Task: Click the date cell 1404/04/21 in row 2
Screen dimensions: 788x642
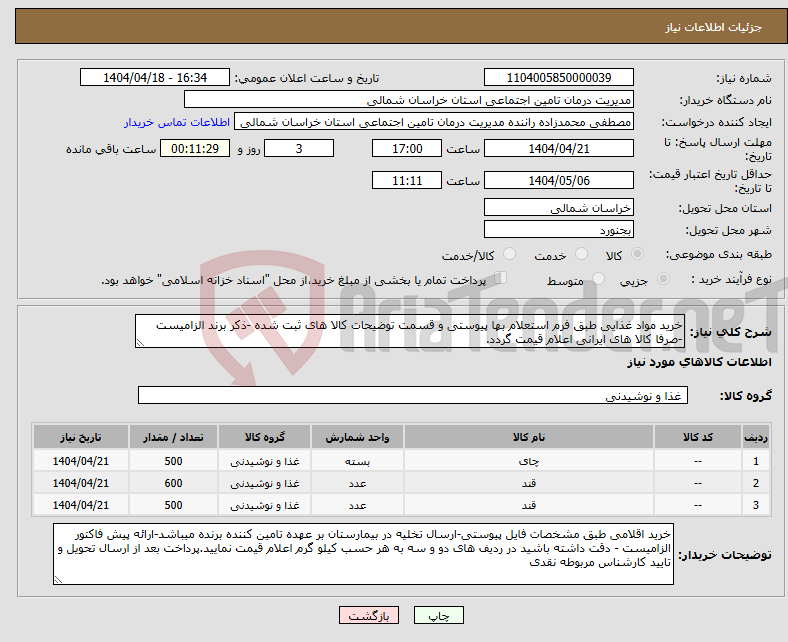Action: tap(81, 483)
